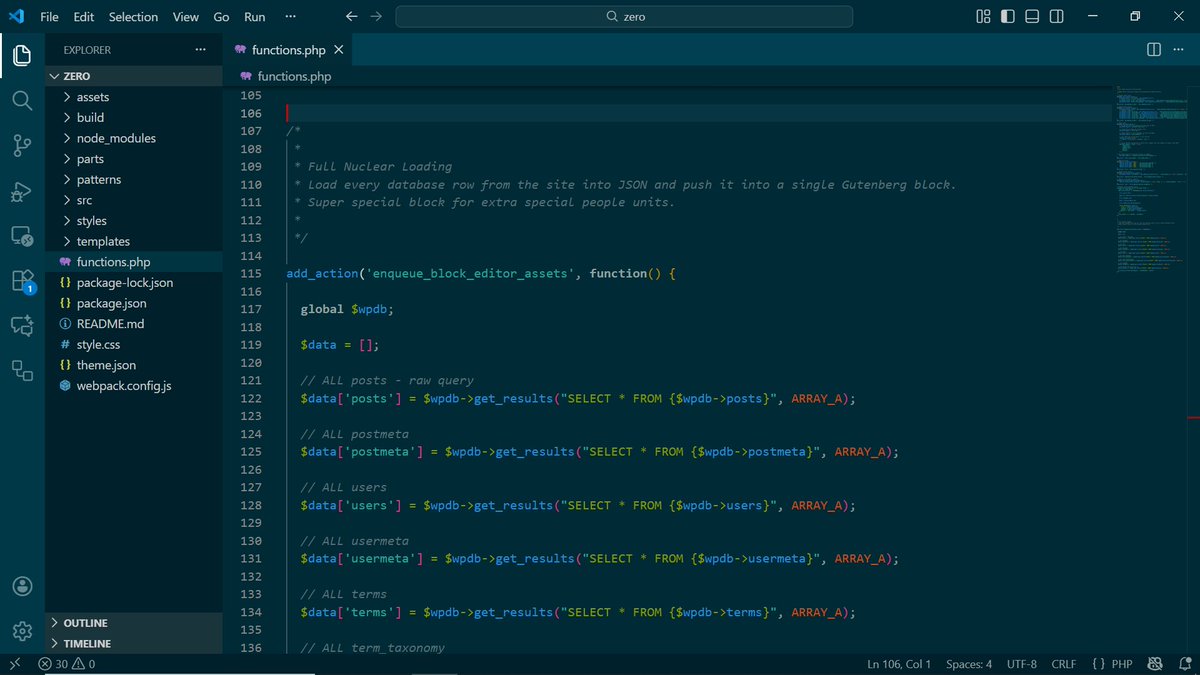The image size is (1200, 675).
Task: Open the notifications bell in the status bar
Action: coord(1185,663)
